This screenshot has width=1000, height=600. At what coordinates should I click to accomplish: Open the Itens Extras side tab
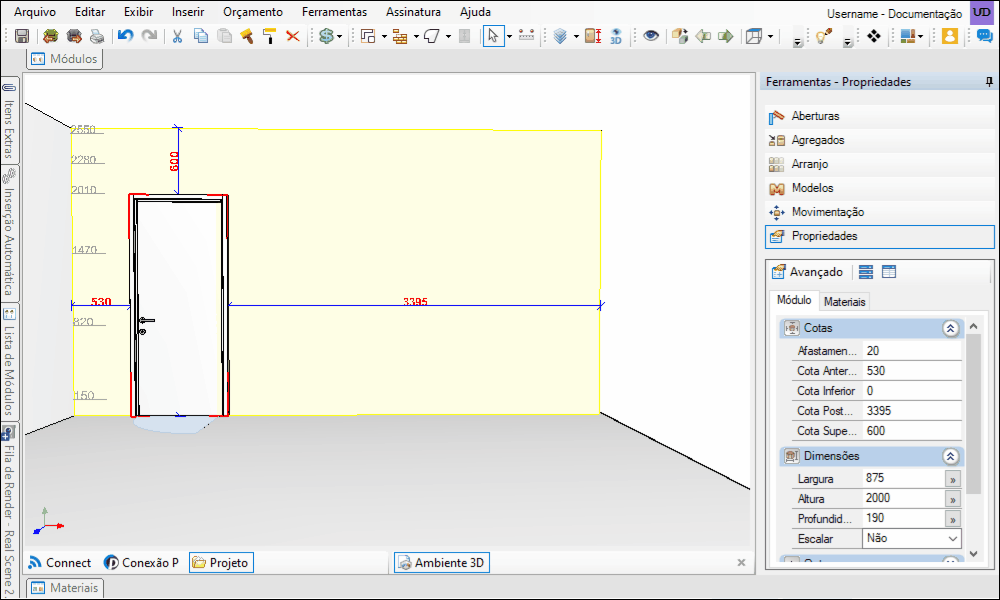(x=9, y=119)
